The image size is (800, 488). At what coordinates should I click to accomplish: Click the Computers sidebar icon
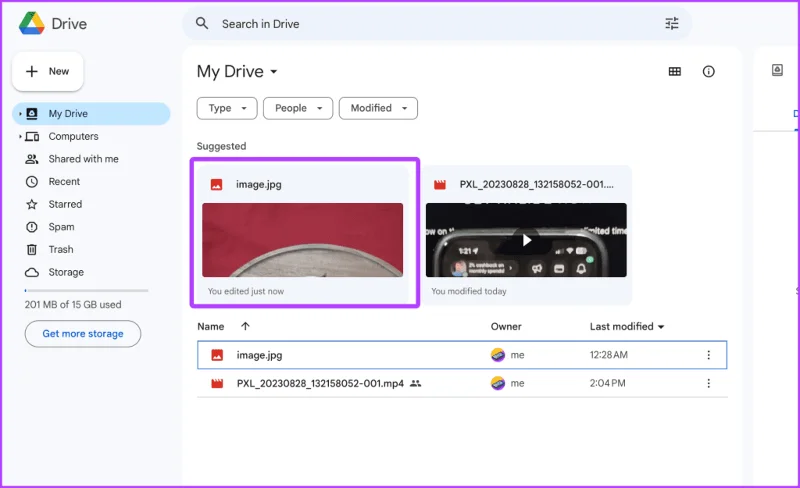point(32,136)
